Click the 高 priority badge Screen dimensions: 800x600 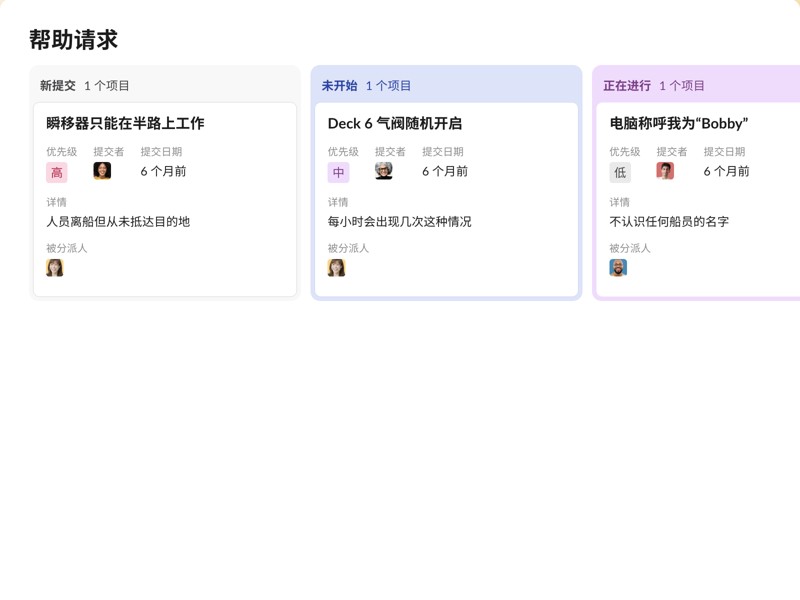tap(54, 171)
